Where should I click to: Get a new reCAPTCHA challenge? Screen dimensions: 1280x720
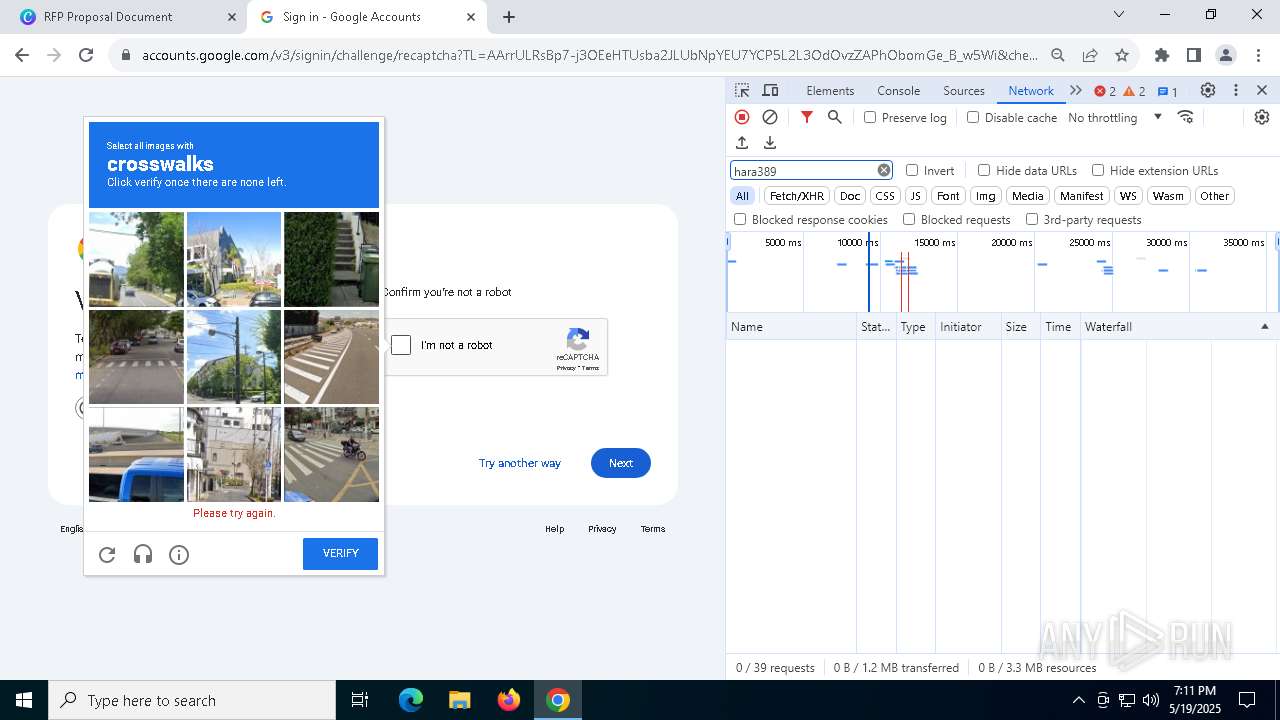click(x=107, y=554)
